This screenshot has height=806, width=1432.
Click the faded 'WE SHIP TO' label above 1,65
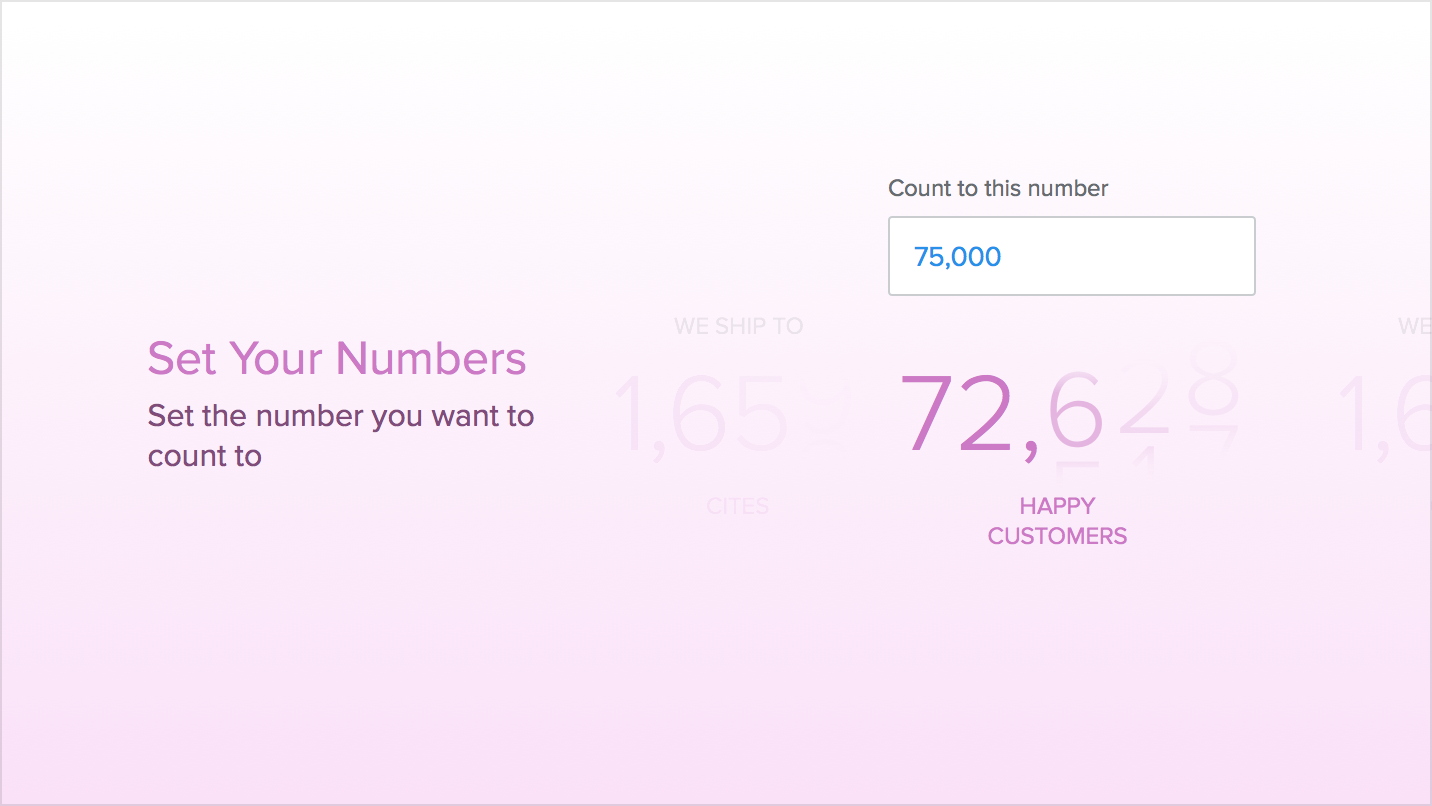[738, 326]
